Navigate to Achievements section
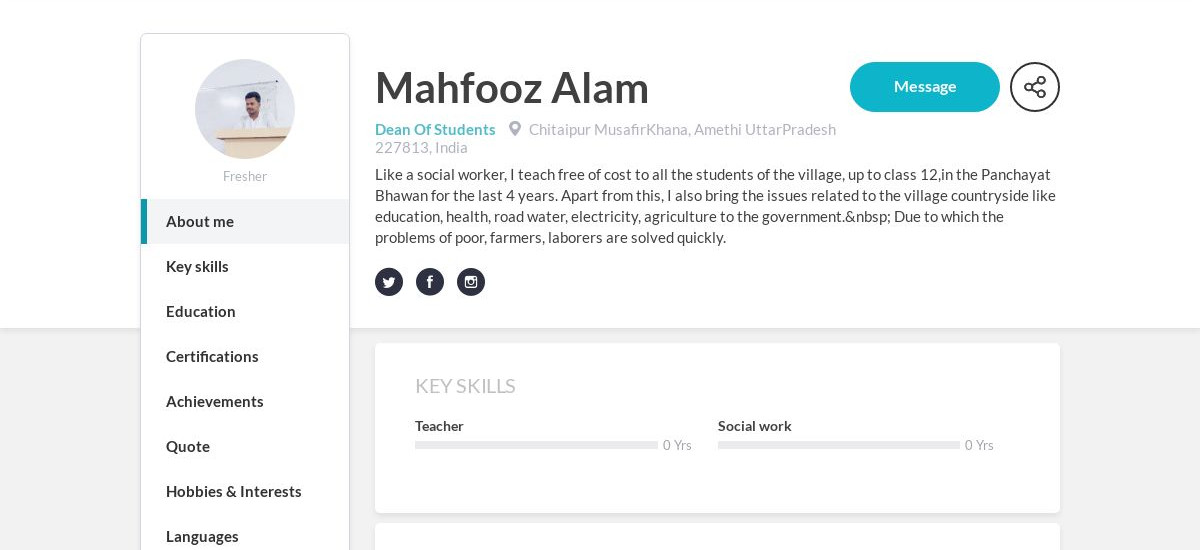1200x550 pixels. coord(245,401)
